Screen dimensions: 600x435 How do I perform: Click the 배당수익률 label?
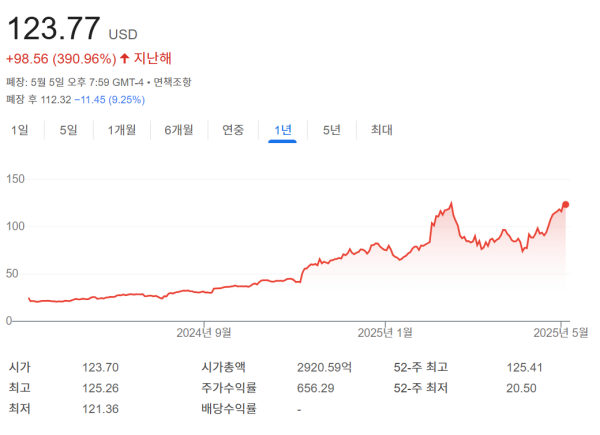(229, 409)
